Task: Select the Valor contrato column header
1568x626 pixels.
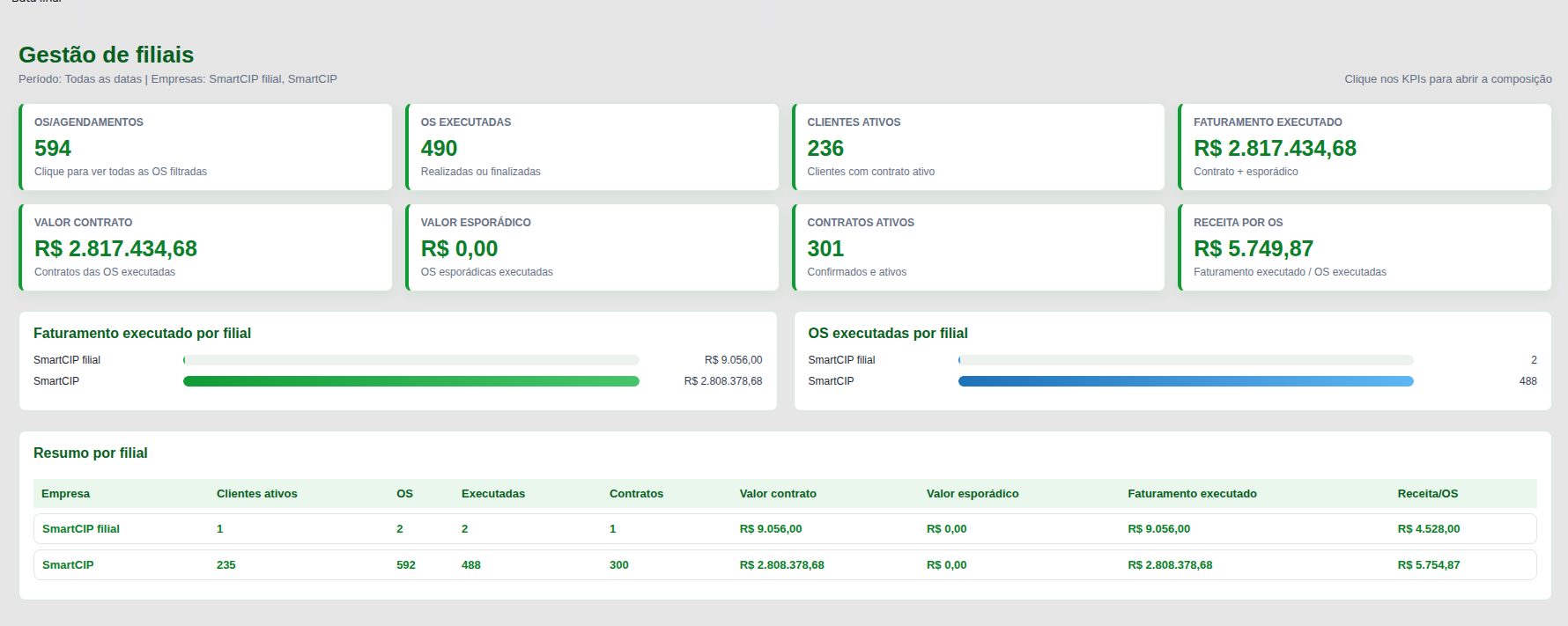Action: [778, 494]
